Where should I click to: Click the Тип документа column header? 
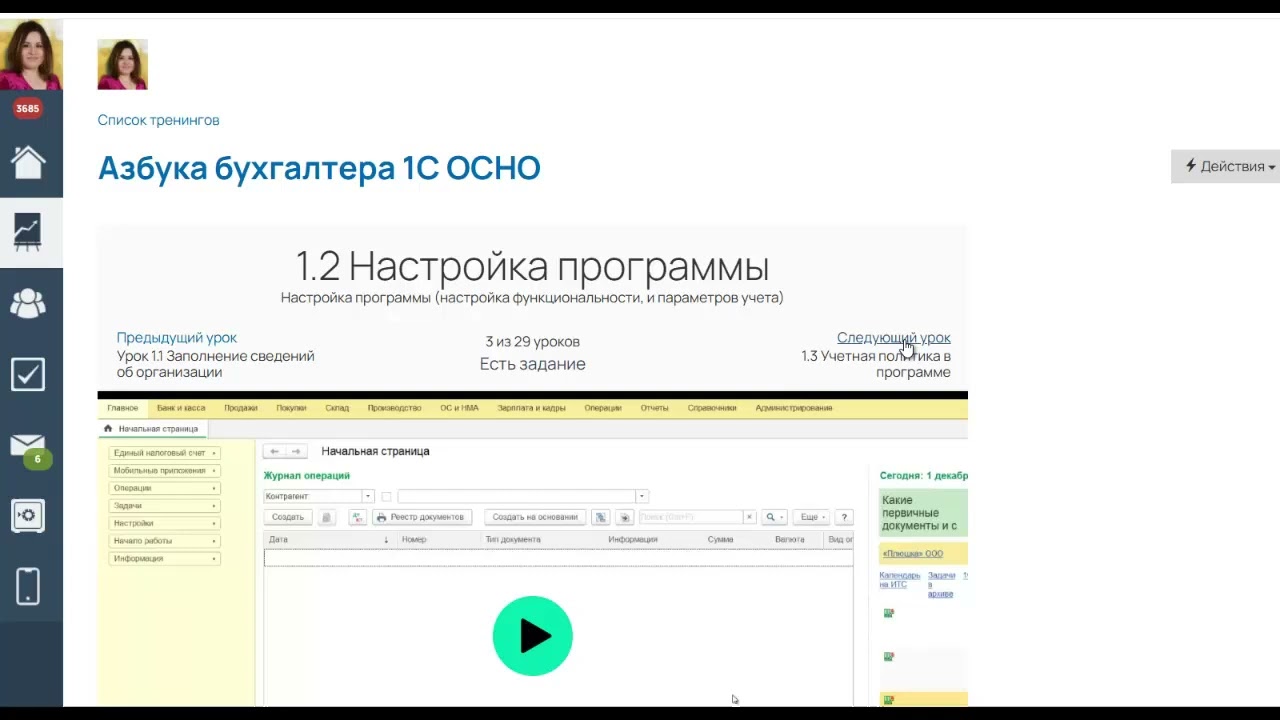pyautogui.click(x=513, y=540)
